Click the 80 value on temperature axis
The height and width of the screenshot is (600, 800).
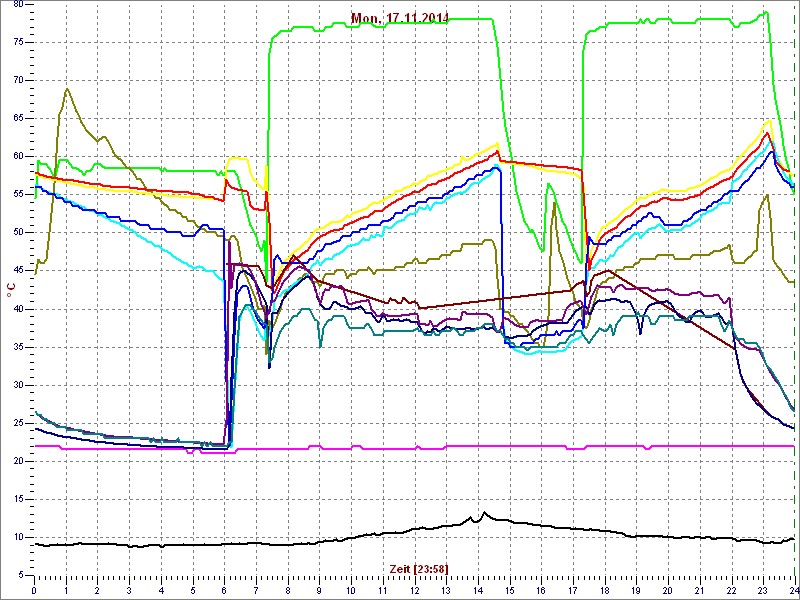[17, 4]
